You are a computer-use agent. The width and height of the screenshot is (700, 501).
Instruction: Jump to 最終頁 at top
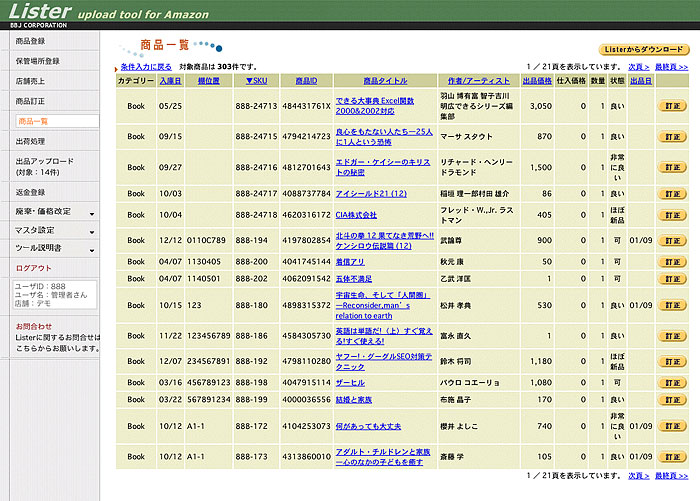pos(671,67)
